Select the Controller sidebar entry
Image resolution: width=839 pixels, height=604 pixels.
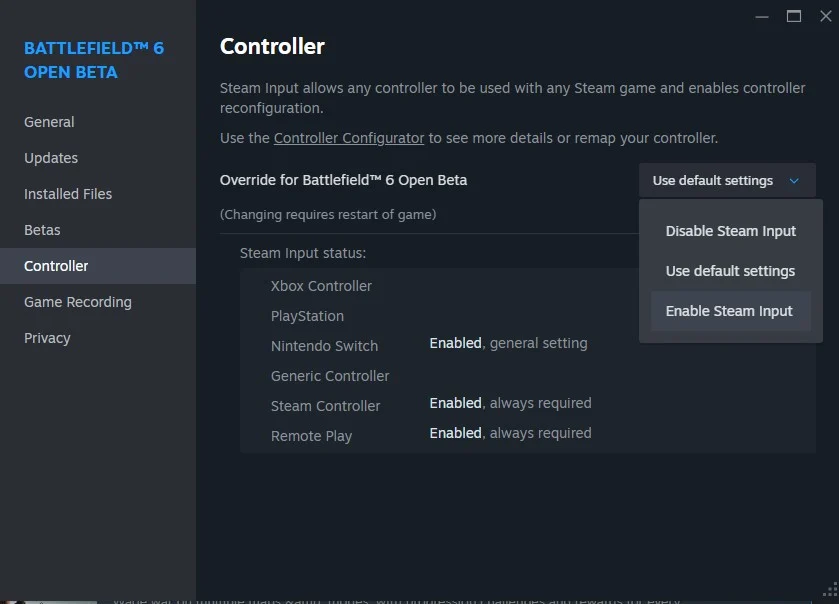[x=54, y=266]
